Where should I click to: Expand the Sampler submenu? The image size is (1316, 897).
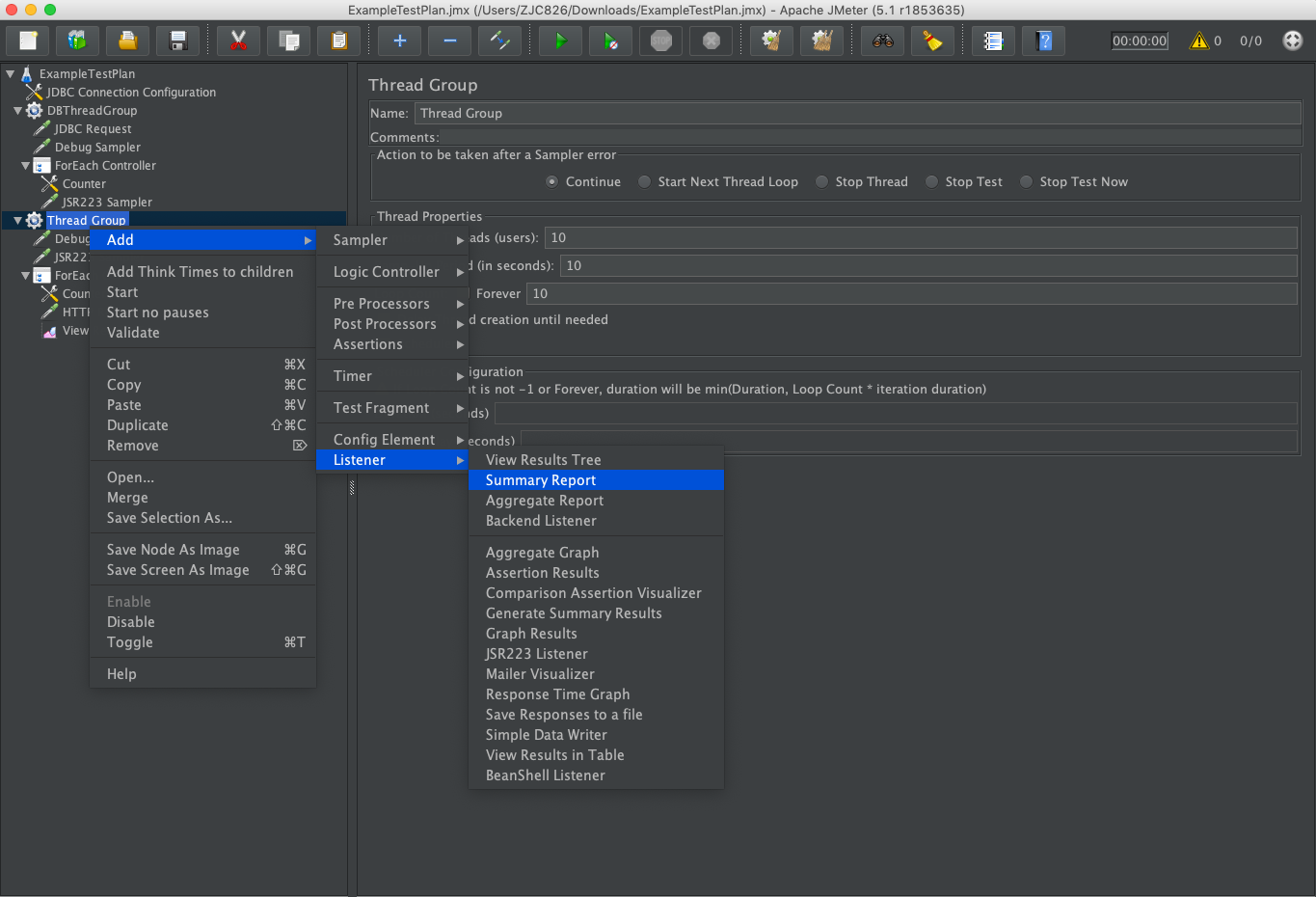click(392, 240)
